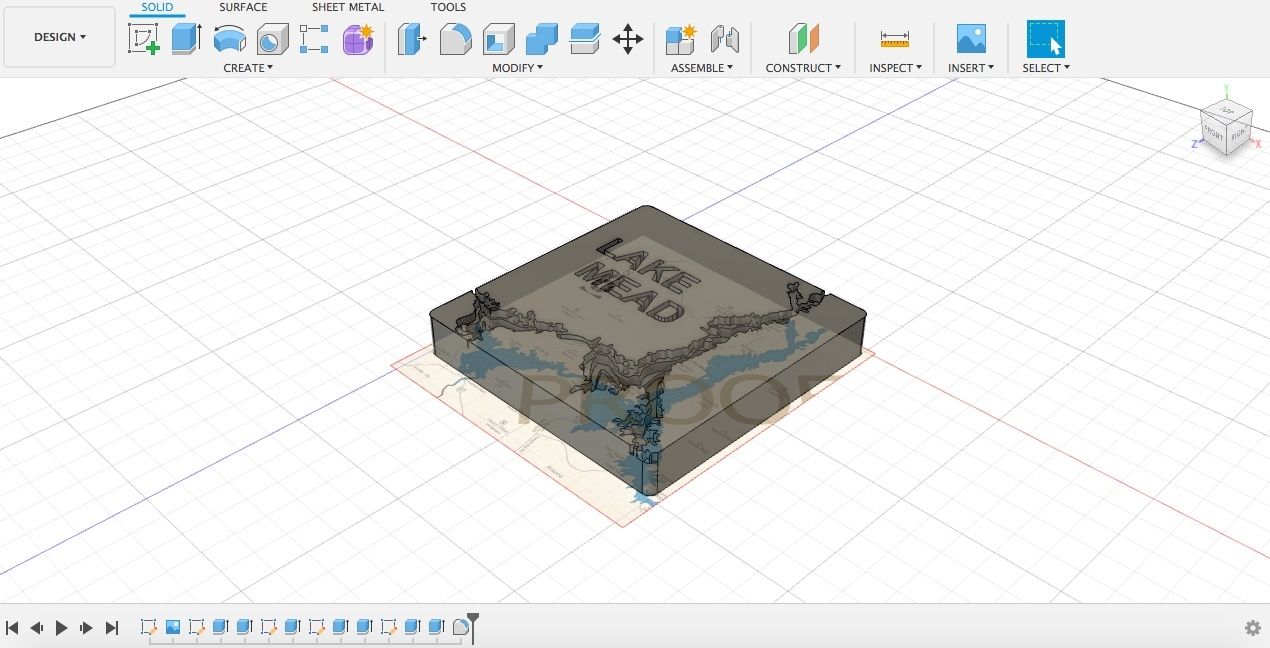Open the DESIGN workspace dropdown
Image resolution: width=1270 pixels, height=648 pixels.
[x=60, y=37]
